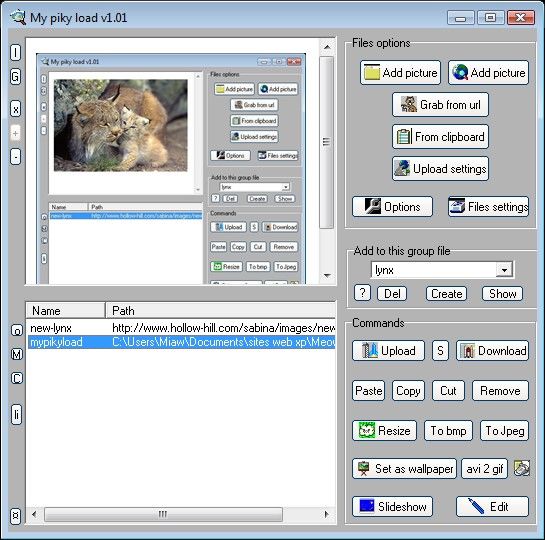Click Del group button
The image size is (545, 540).
tap(392, 294)
